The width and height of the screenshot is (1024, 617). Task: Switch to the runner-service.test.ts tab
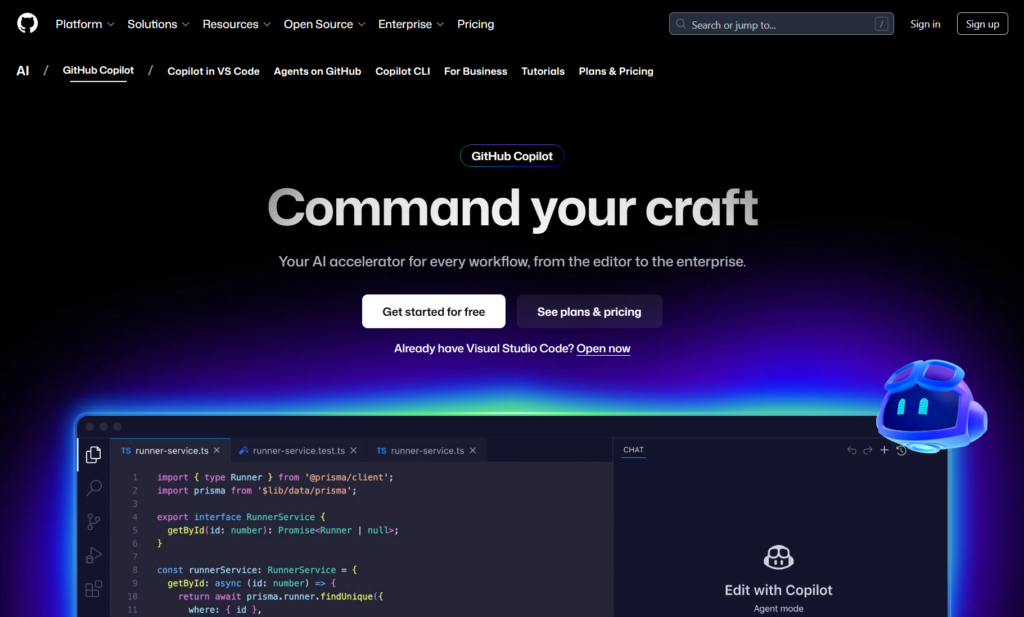298,451
